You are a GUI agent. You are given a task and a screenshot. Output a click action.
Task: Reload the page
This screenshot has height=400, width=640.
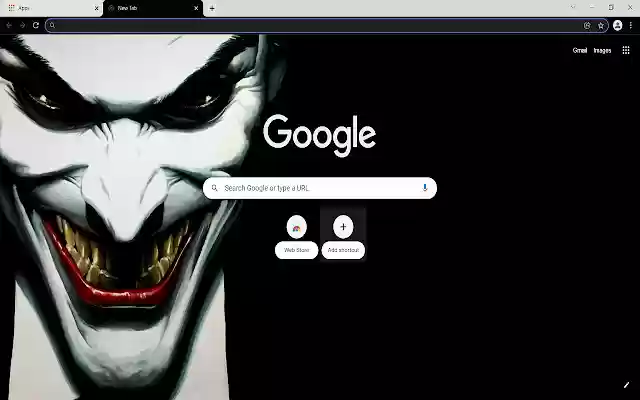coord(36,25)
